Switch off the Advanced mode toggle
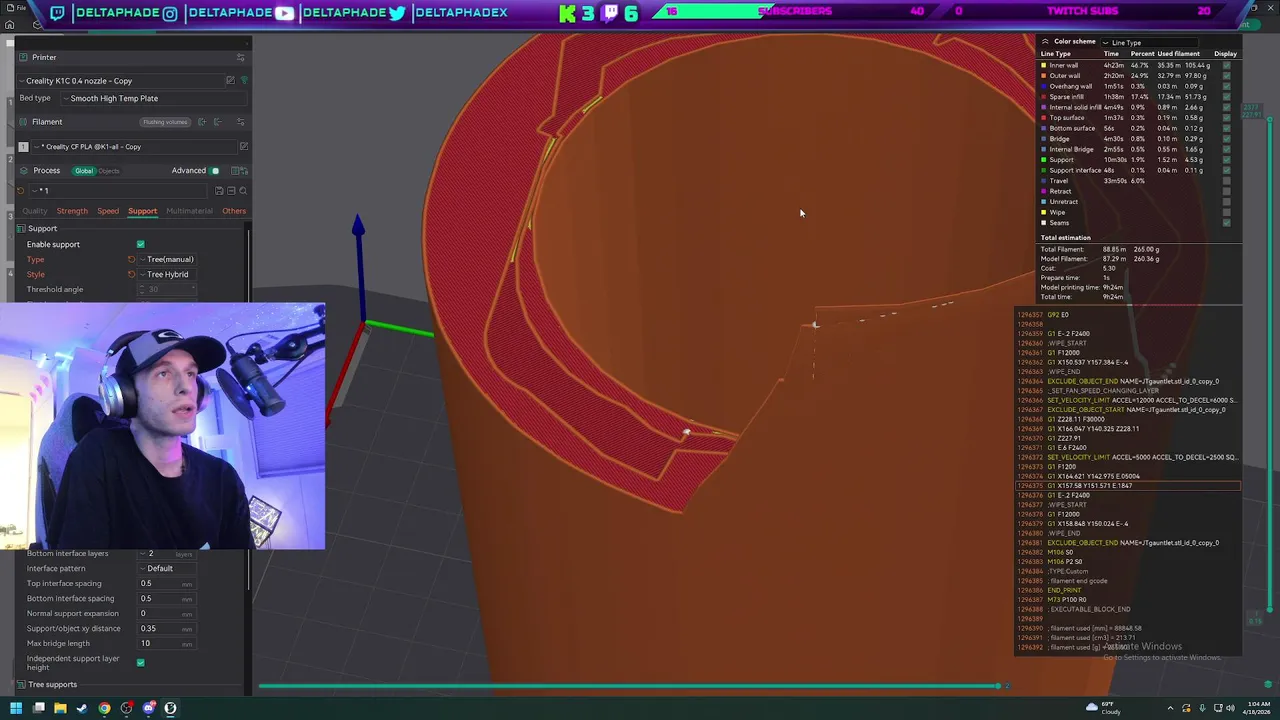 click(215, 170)
